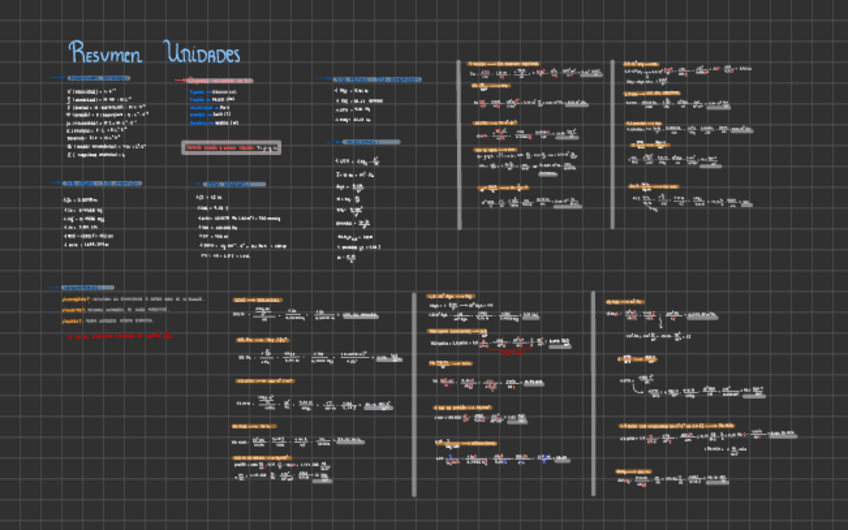Select the first orange heading in top-right panel
848x530 pixels.
tap(504, 64)
